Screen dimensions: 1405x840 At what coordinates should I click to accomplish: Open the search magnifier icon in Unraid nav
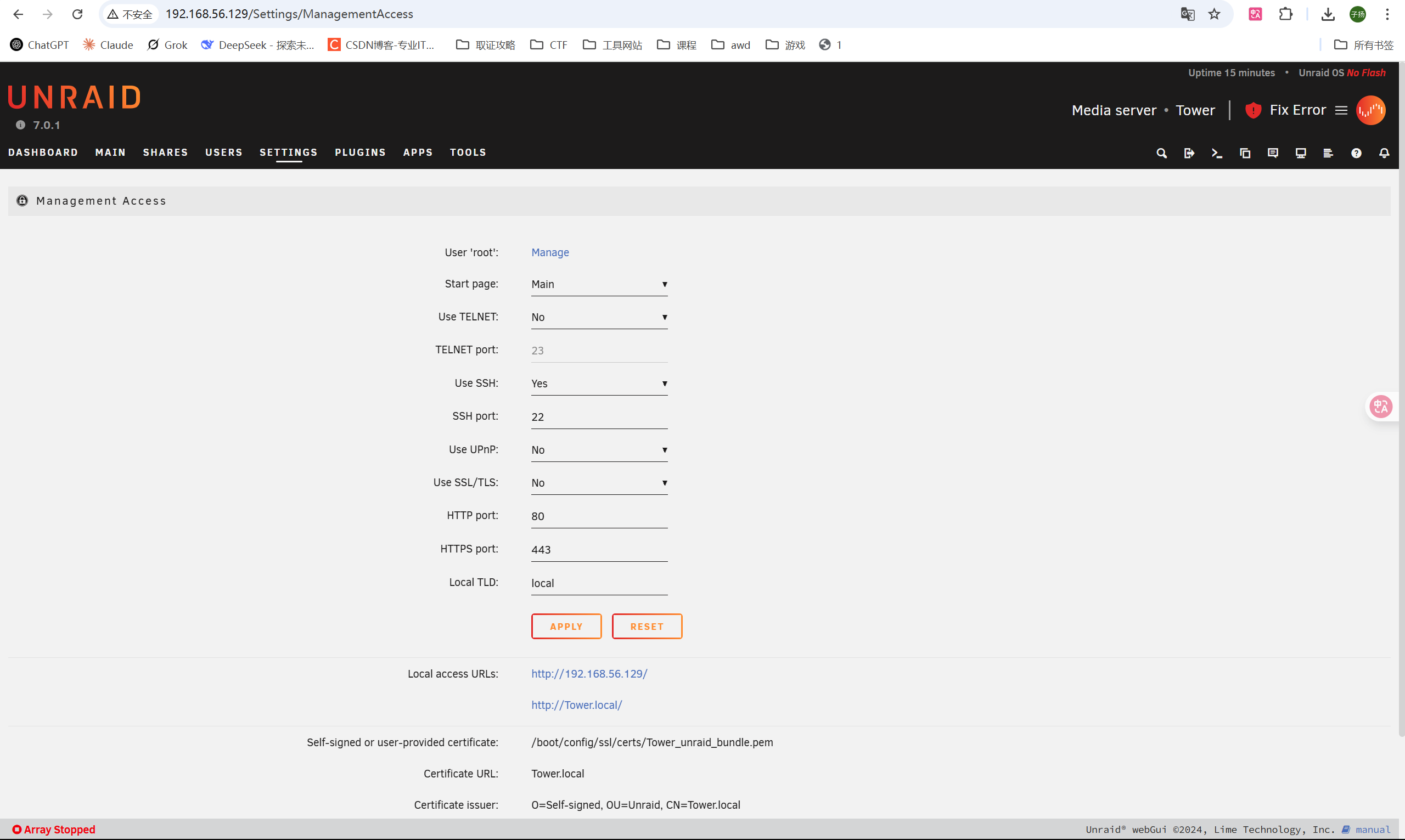pos(1161,153)
